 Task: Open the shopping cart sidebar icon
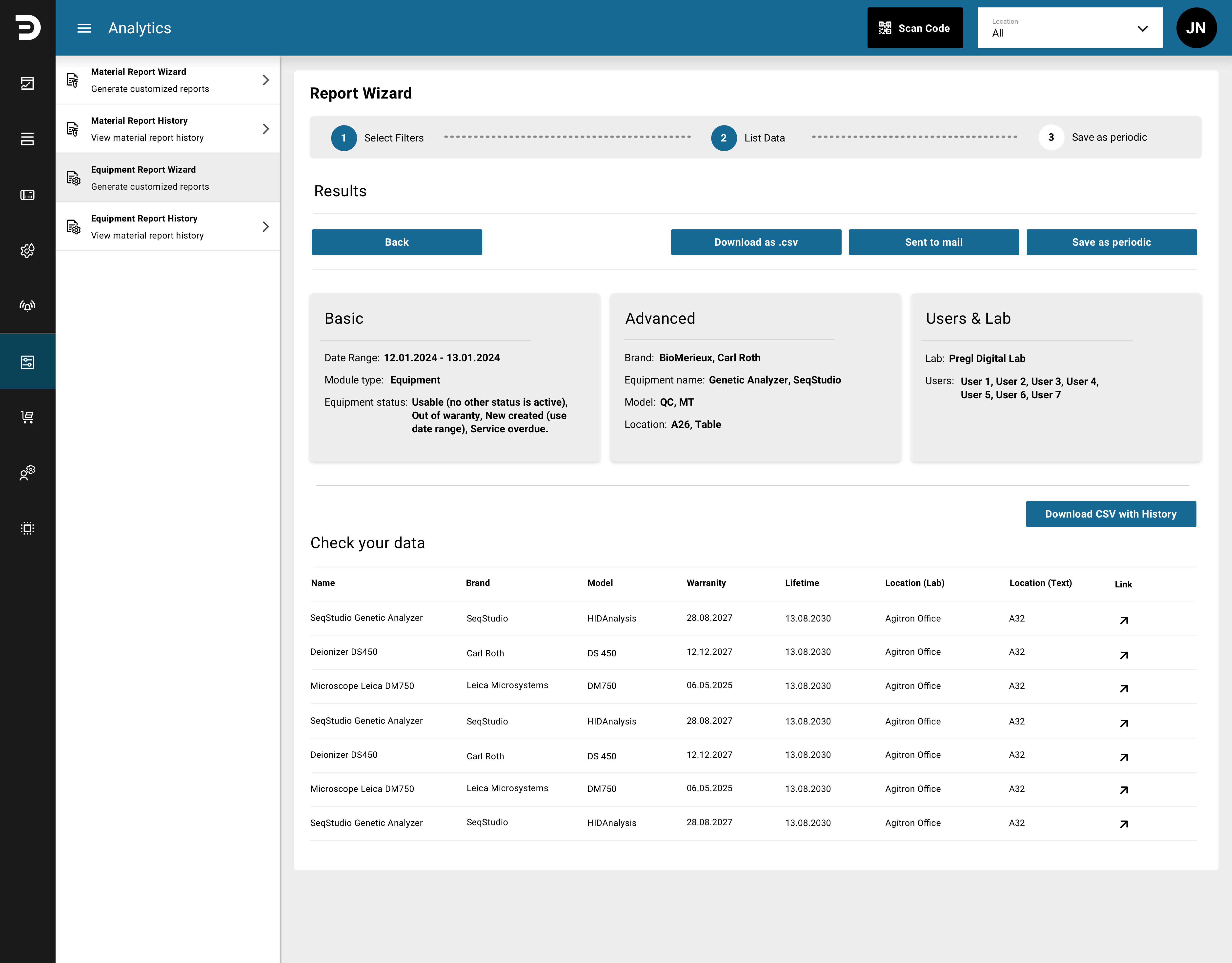tap(27, 417)
